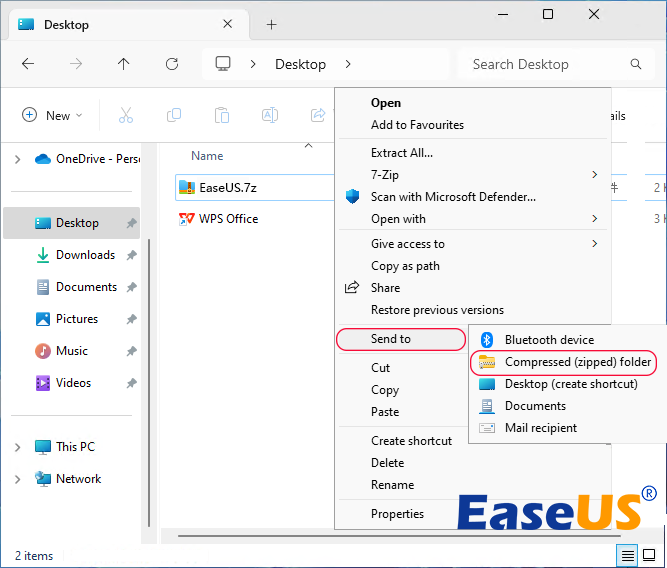Open Videos in navigation pane

(x=74, y=383)
